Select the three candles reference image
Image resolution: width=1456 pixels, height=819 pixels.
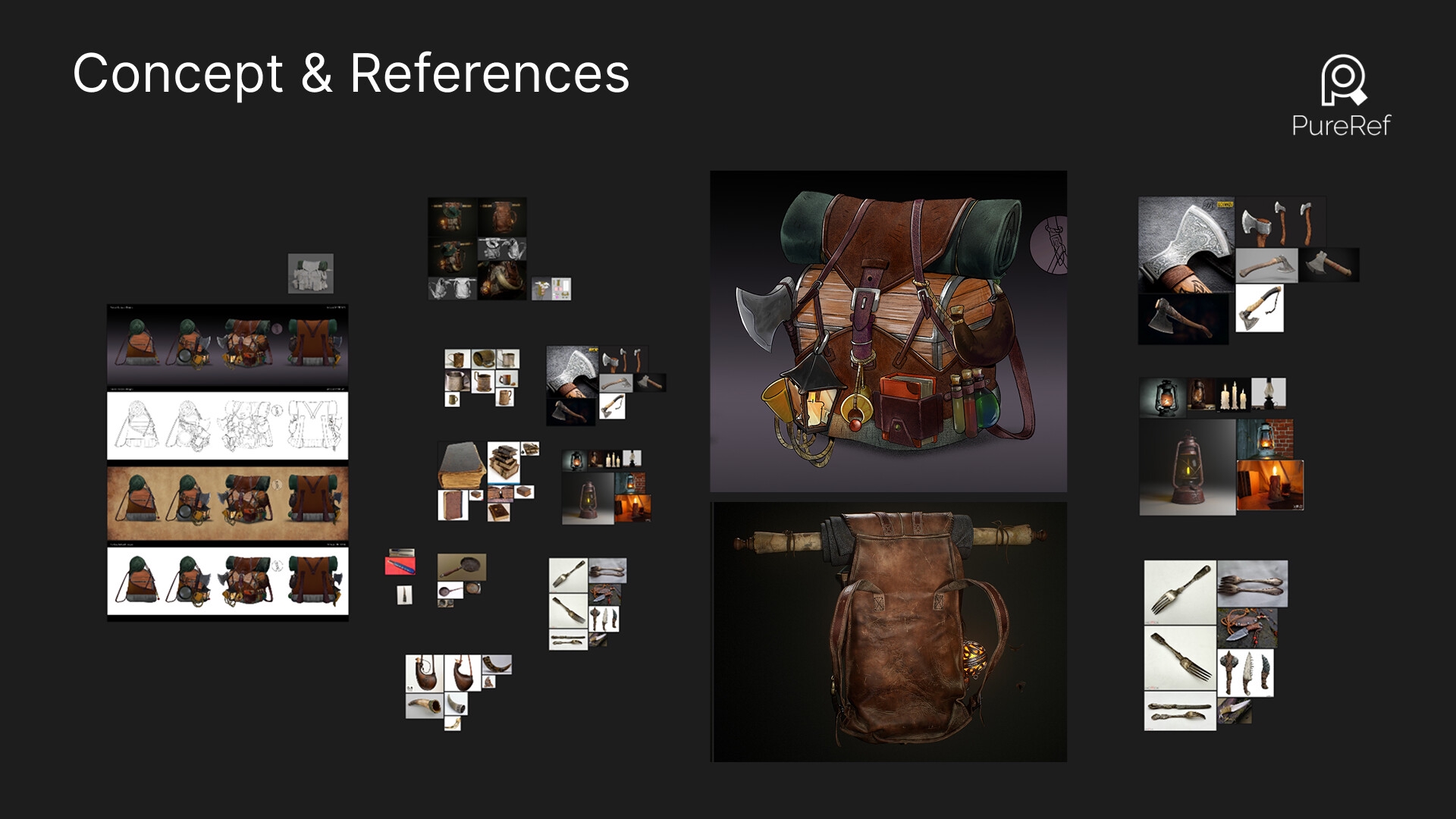(1234, 396)
